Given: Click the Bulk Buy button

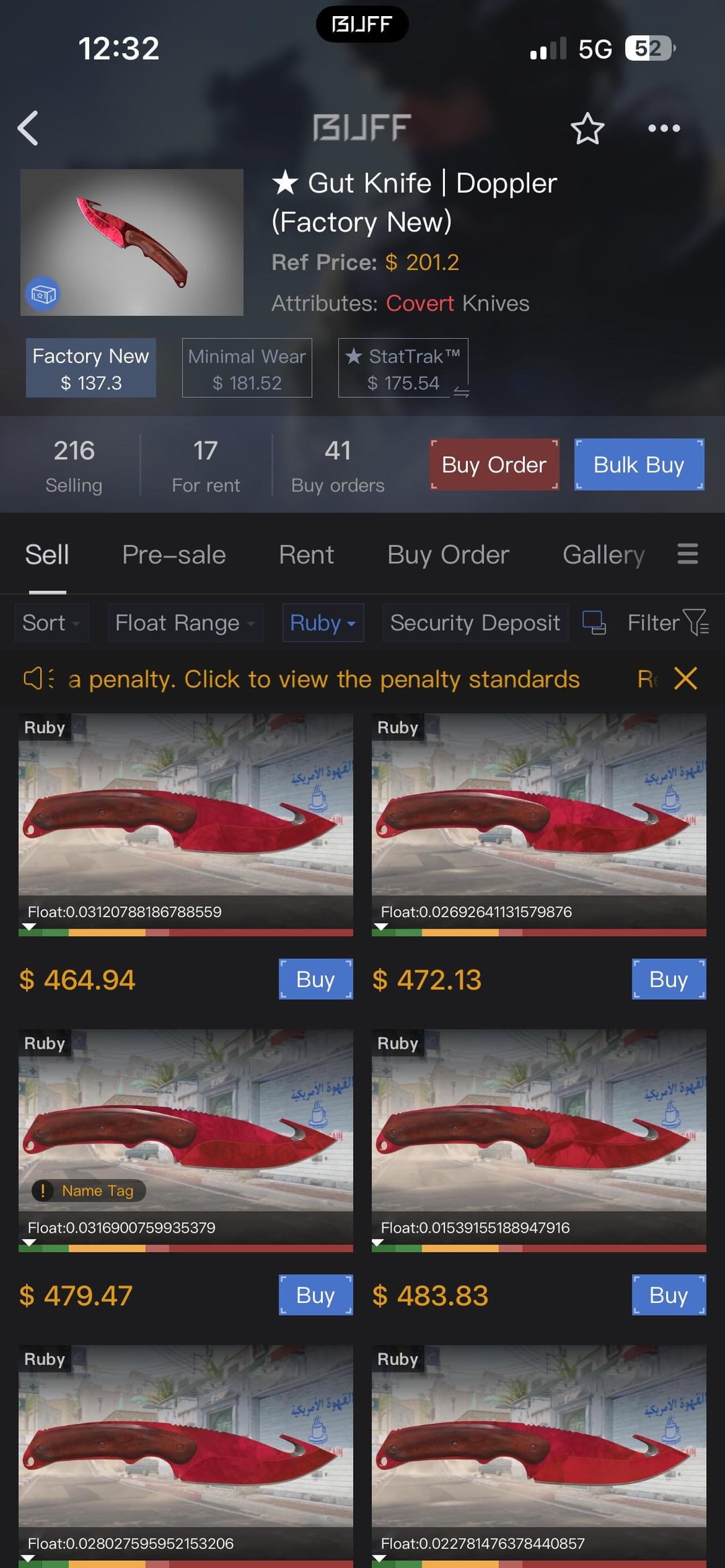Looking at the screenshot, I should pyautogui.click(x=639, y=465).
